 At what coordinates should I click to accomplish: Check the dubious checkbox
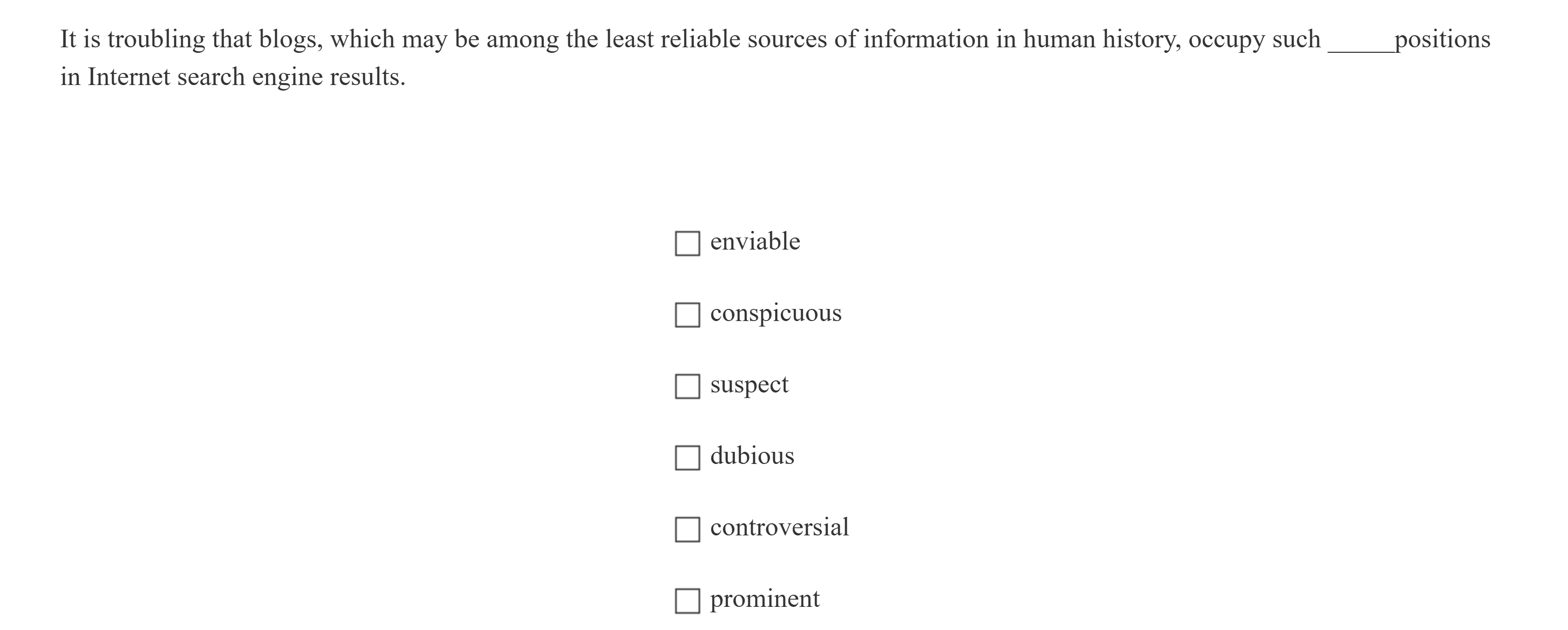[689, 457]
